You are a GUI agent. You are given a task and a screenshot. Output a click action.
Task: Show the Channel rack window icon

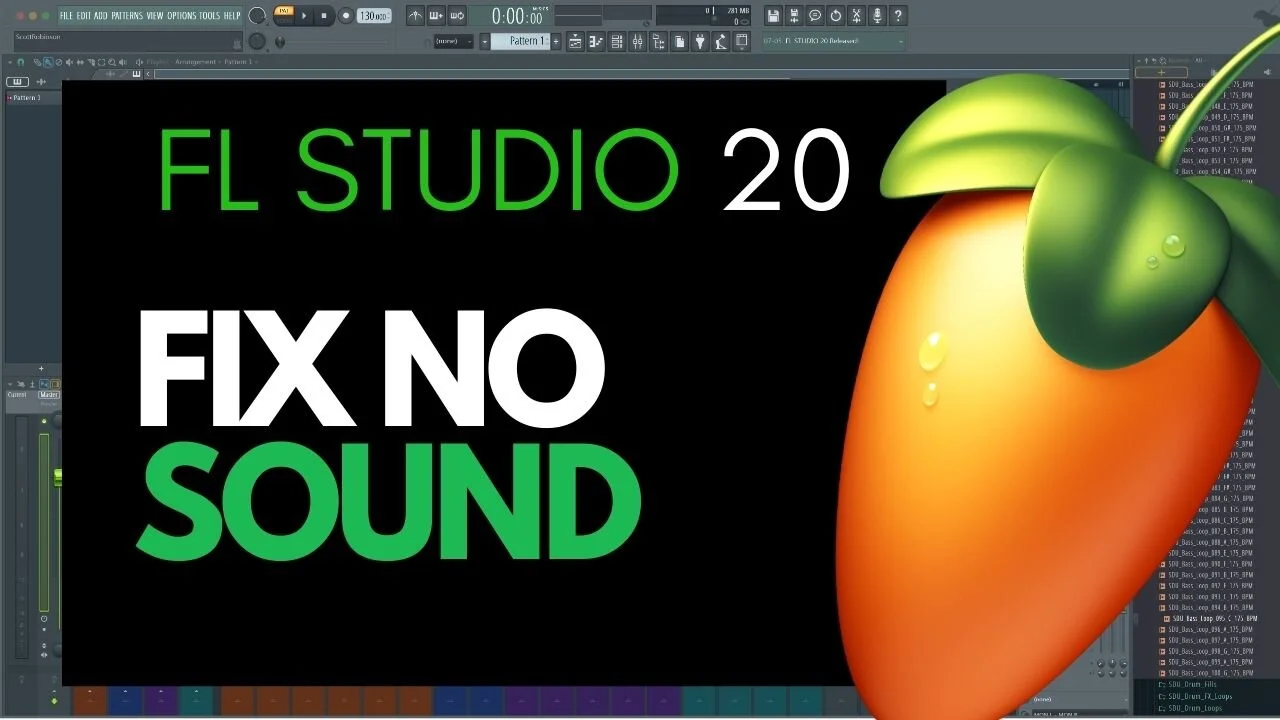point(616,41)
